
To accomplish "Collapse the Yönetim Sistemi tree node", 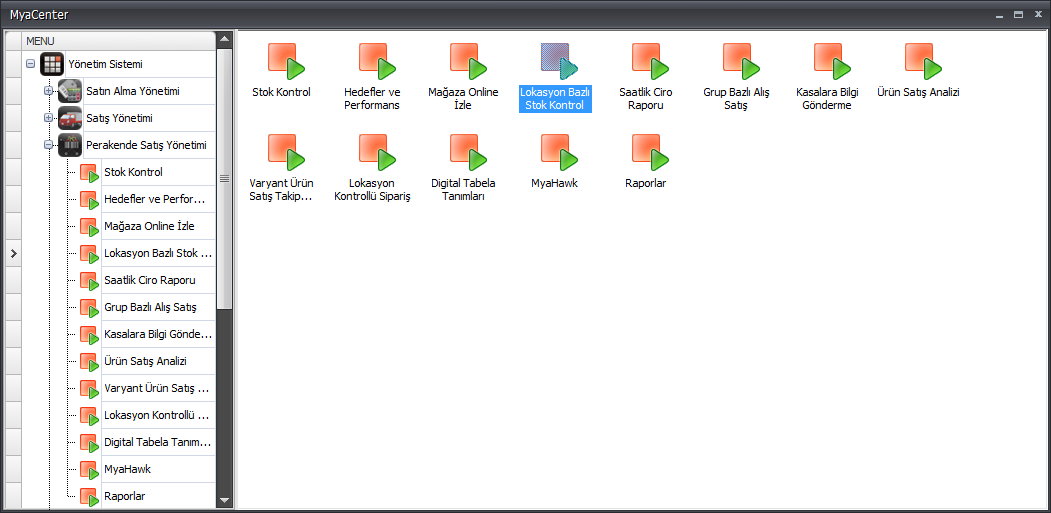I will pos(30,64).
